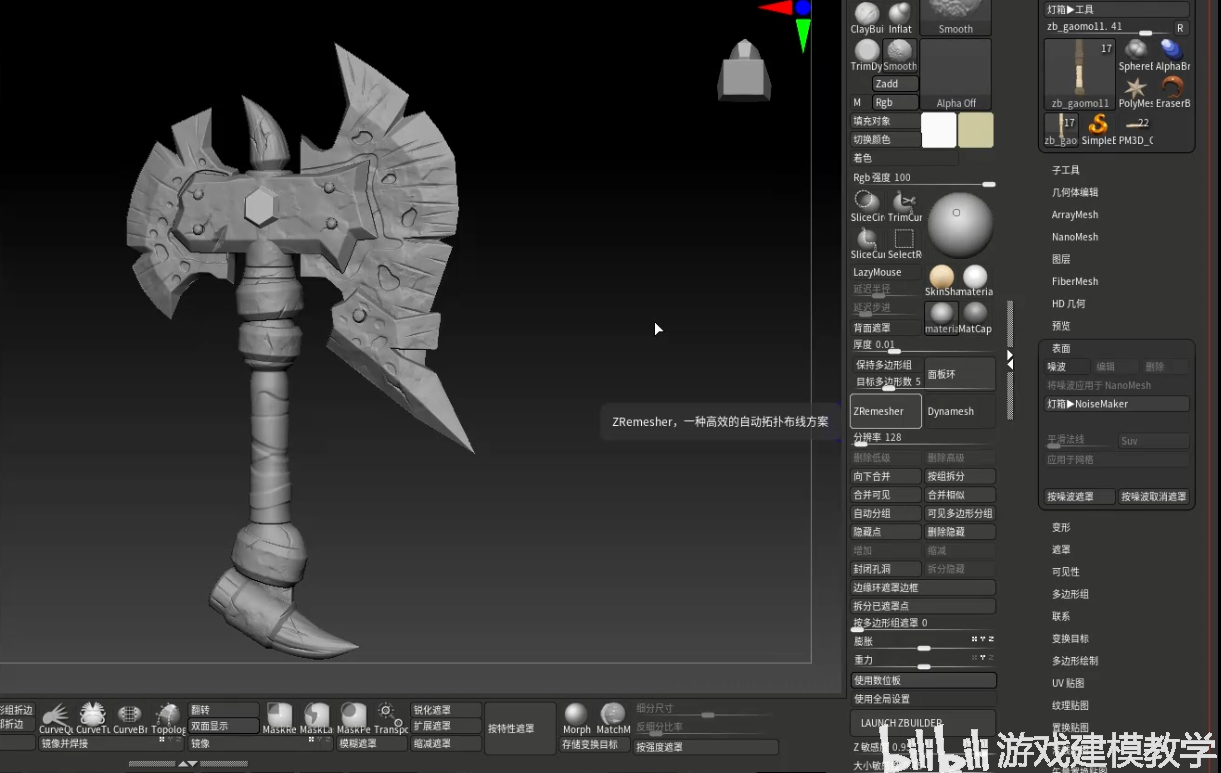Pick the SliceCirc brush icon

[x=867, y=206]
